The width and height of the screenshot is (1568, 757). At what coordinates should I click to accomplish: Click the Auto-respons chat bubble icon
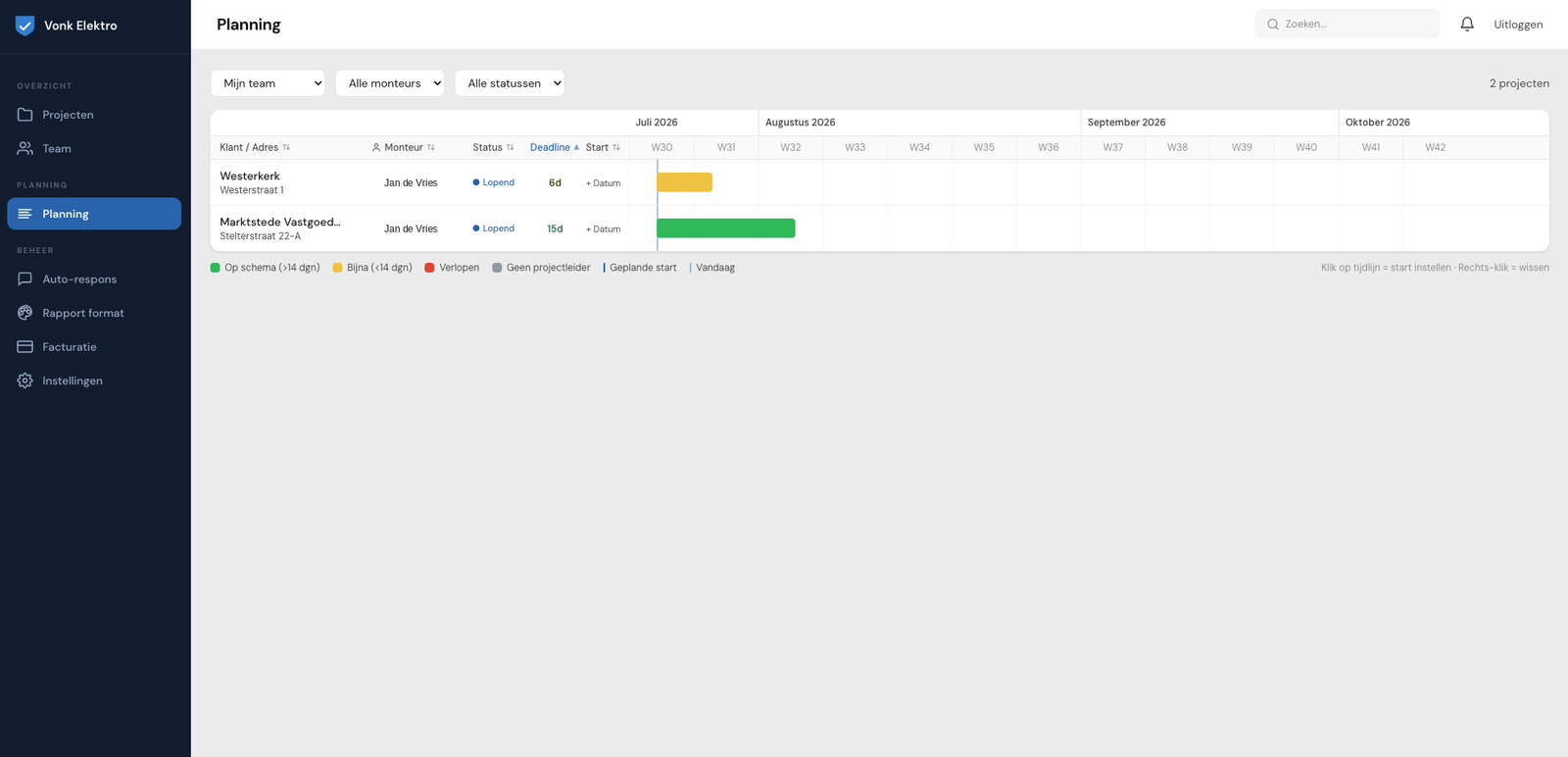click(x=25, y=279)
